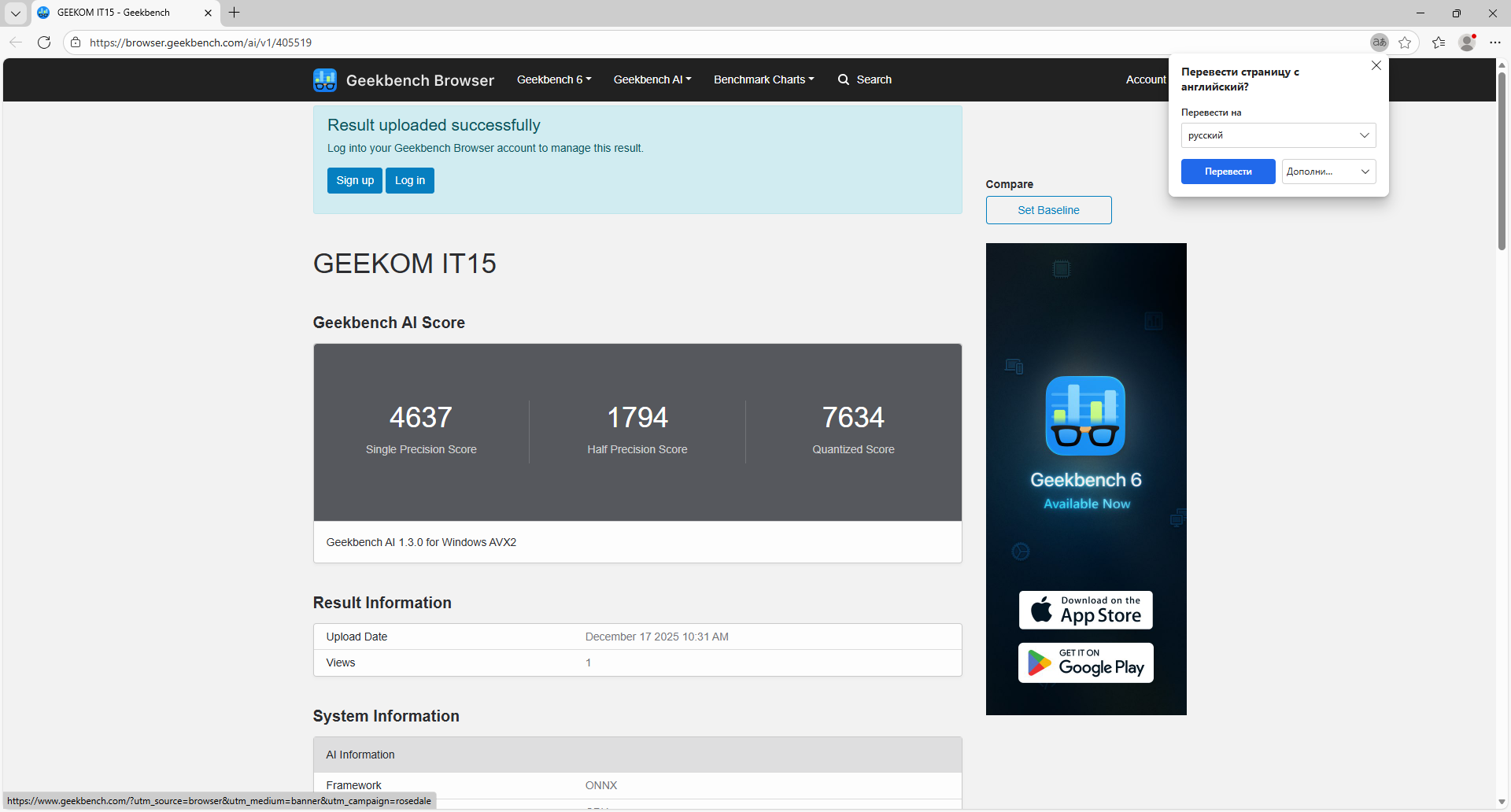Open the Geekbench AI dropdown menu

652,79
